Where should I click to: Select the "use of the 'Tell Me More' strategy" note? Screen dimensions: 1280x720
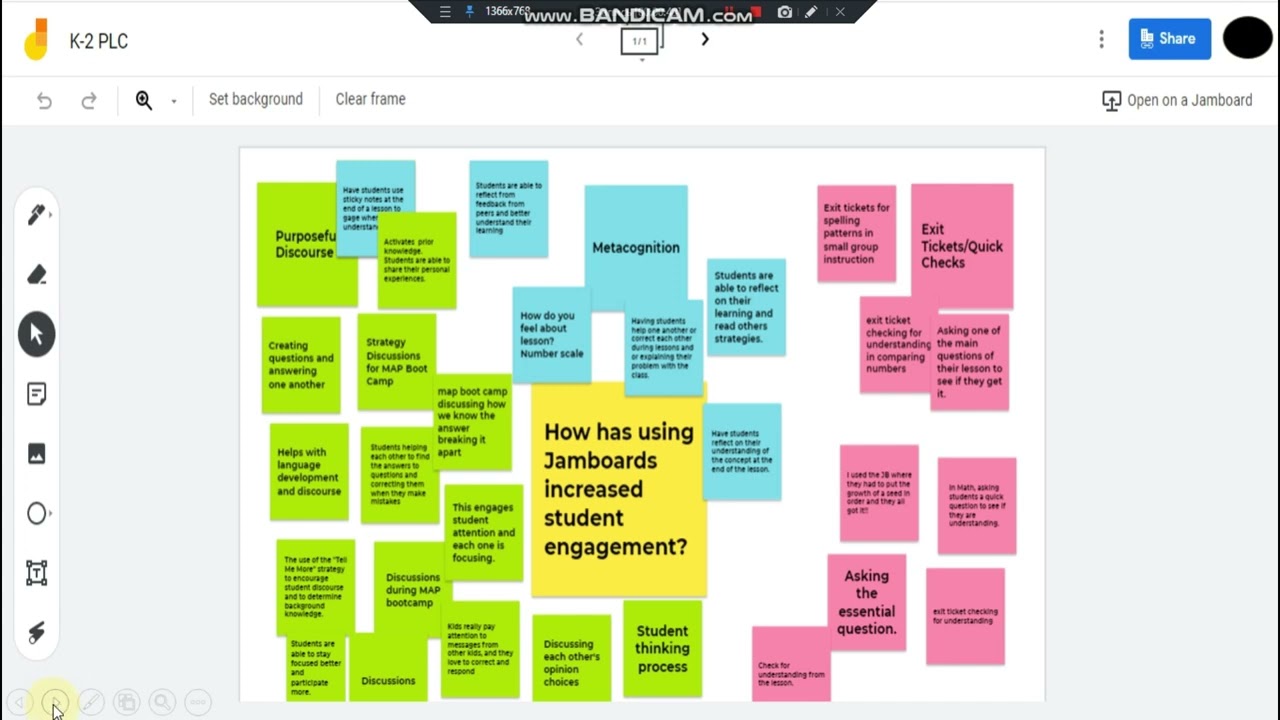tap(315, 587)
